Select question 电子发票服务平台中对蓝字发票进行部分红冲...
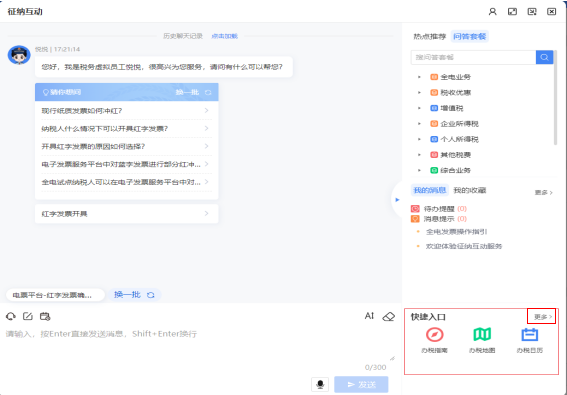 coord(127,164)
